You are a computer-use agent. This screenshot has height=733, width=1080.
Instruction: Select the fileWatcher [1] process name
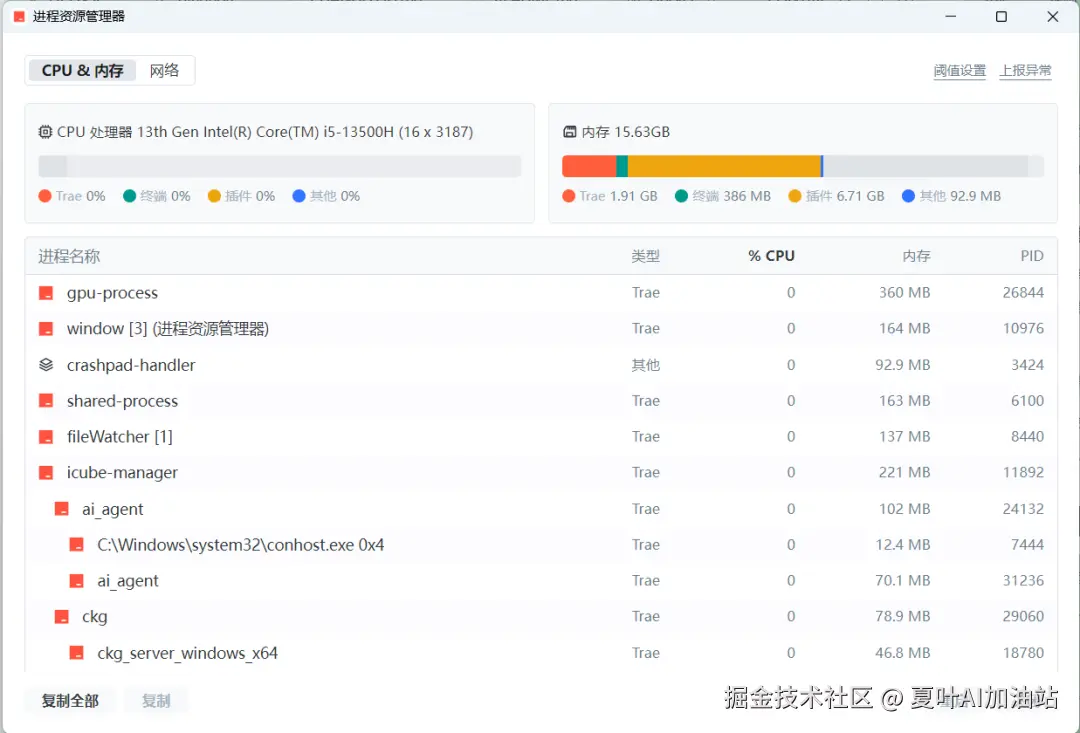(x=120, y=437)
